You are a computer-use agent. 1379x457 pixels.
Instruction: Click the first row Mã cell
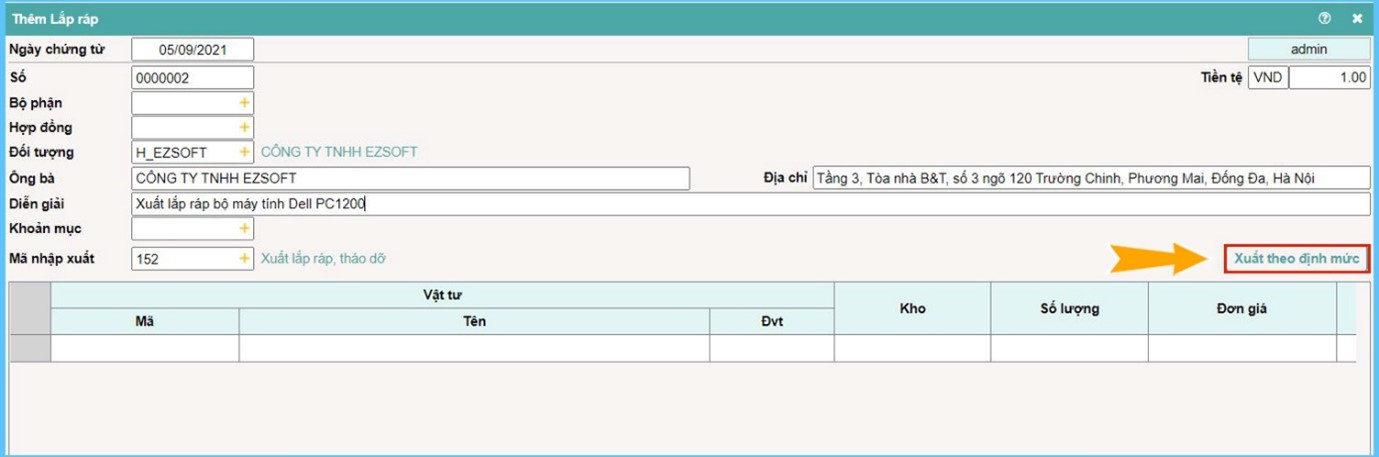point(144,348)
